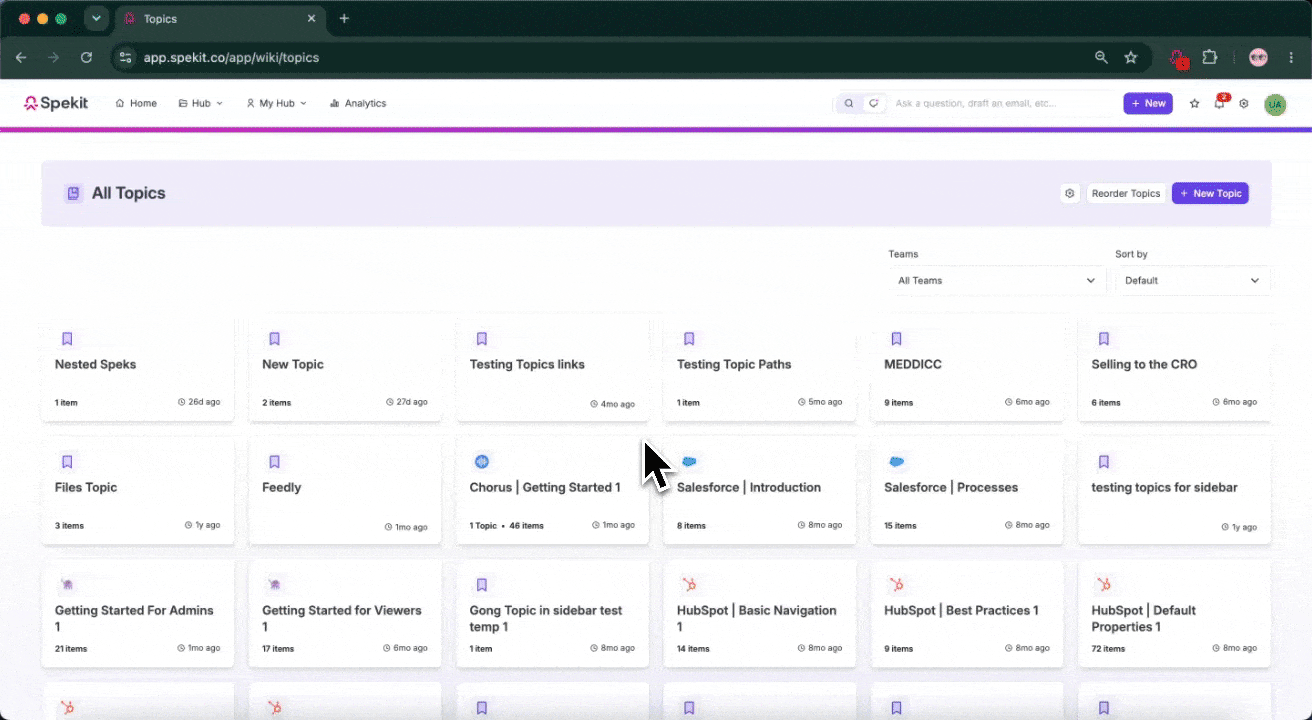Select the Topics browser tab
This screenshot has width=1312, height=720.
click(218, 19)
